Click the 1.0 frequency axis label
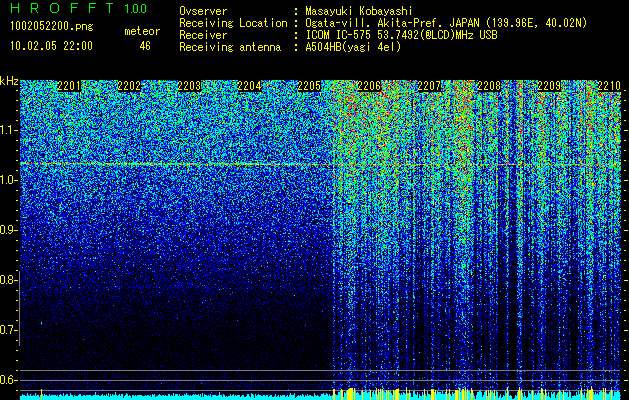The width and height of the screenshot is (629, 400). click(x=7, y=180)
